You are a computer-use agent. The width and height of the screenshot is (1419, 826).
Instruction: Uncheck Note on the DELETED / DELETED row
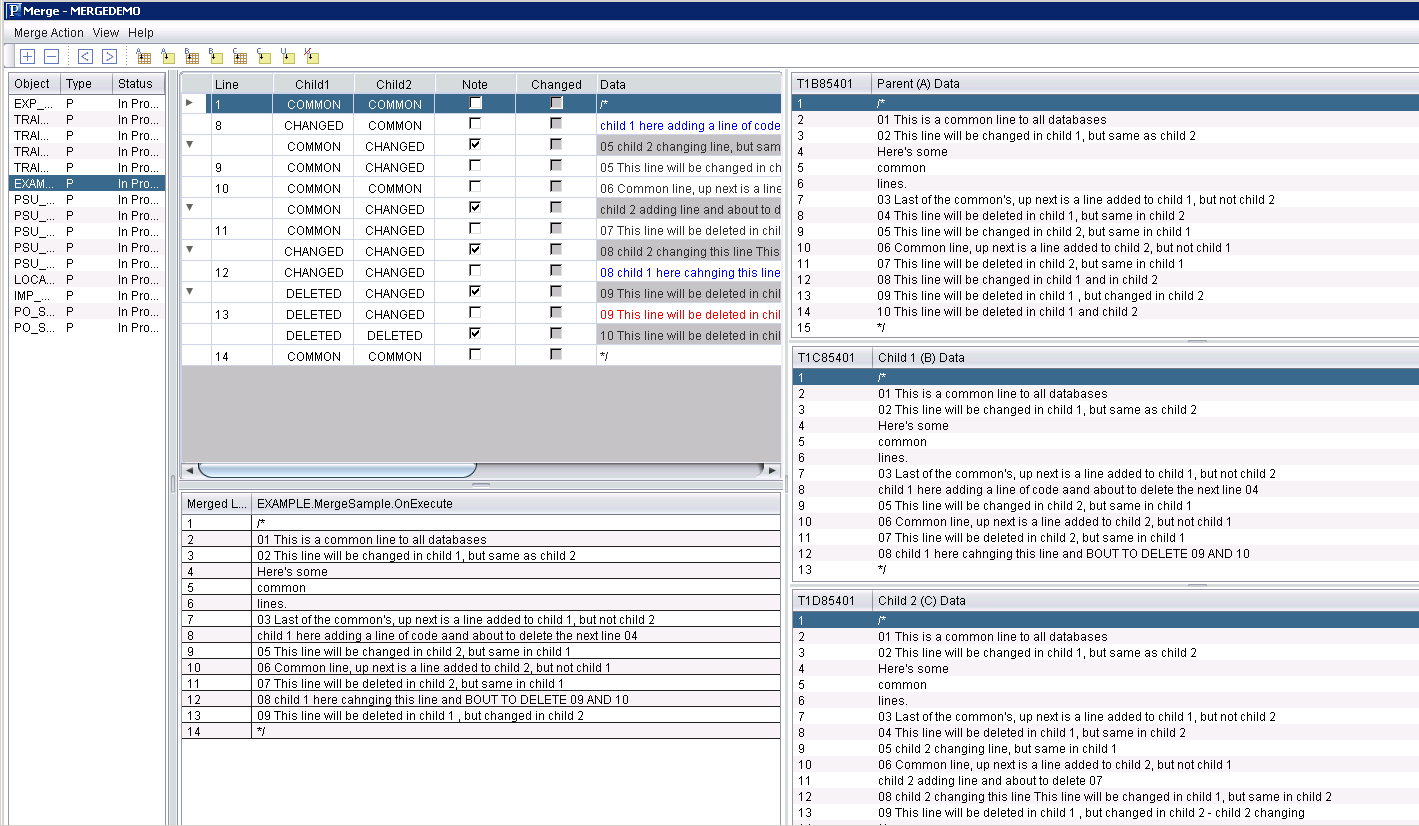(475, 334)
